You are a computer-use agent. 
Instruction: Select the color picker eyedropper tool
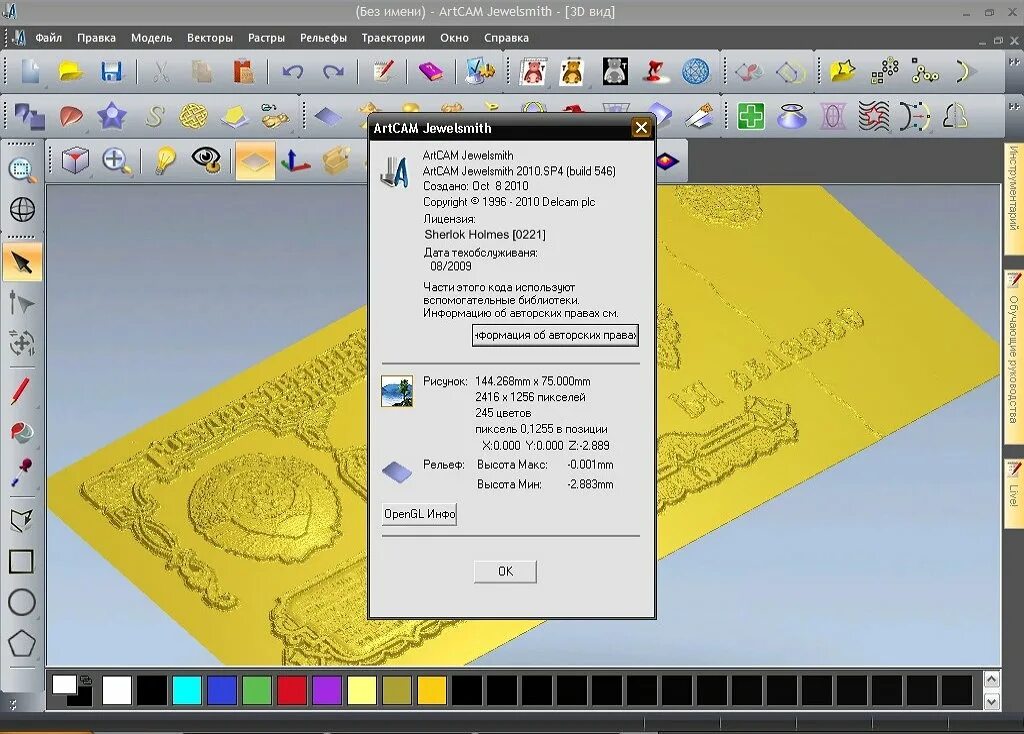tap(22, 471)
